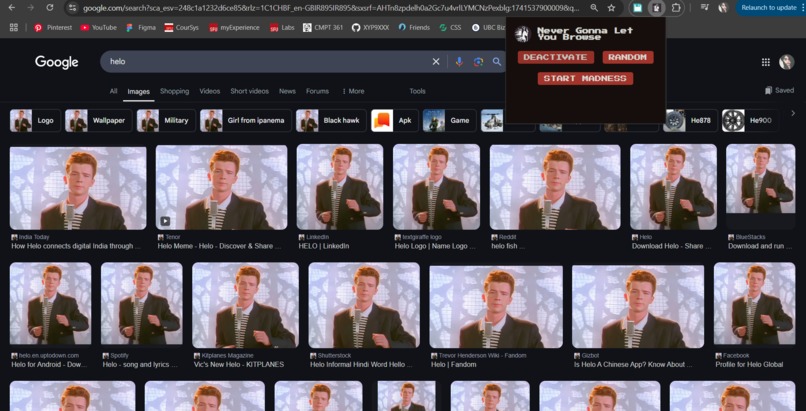The height and width of the screenshot is (411, 806).
Task: Filter images by the Military chip
Action: 166,121
